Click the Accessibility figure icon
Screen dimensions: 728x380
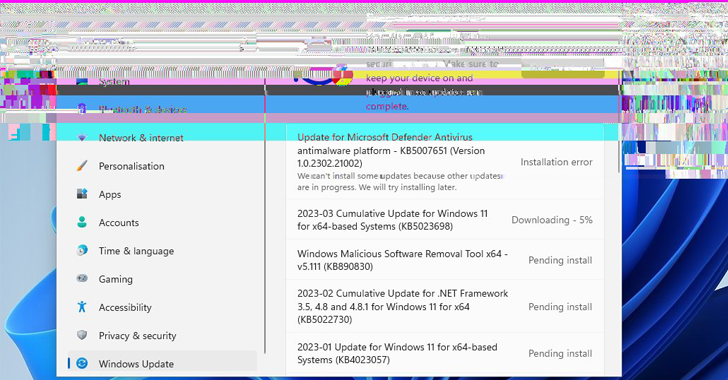[82, 307]
